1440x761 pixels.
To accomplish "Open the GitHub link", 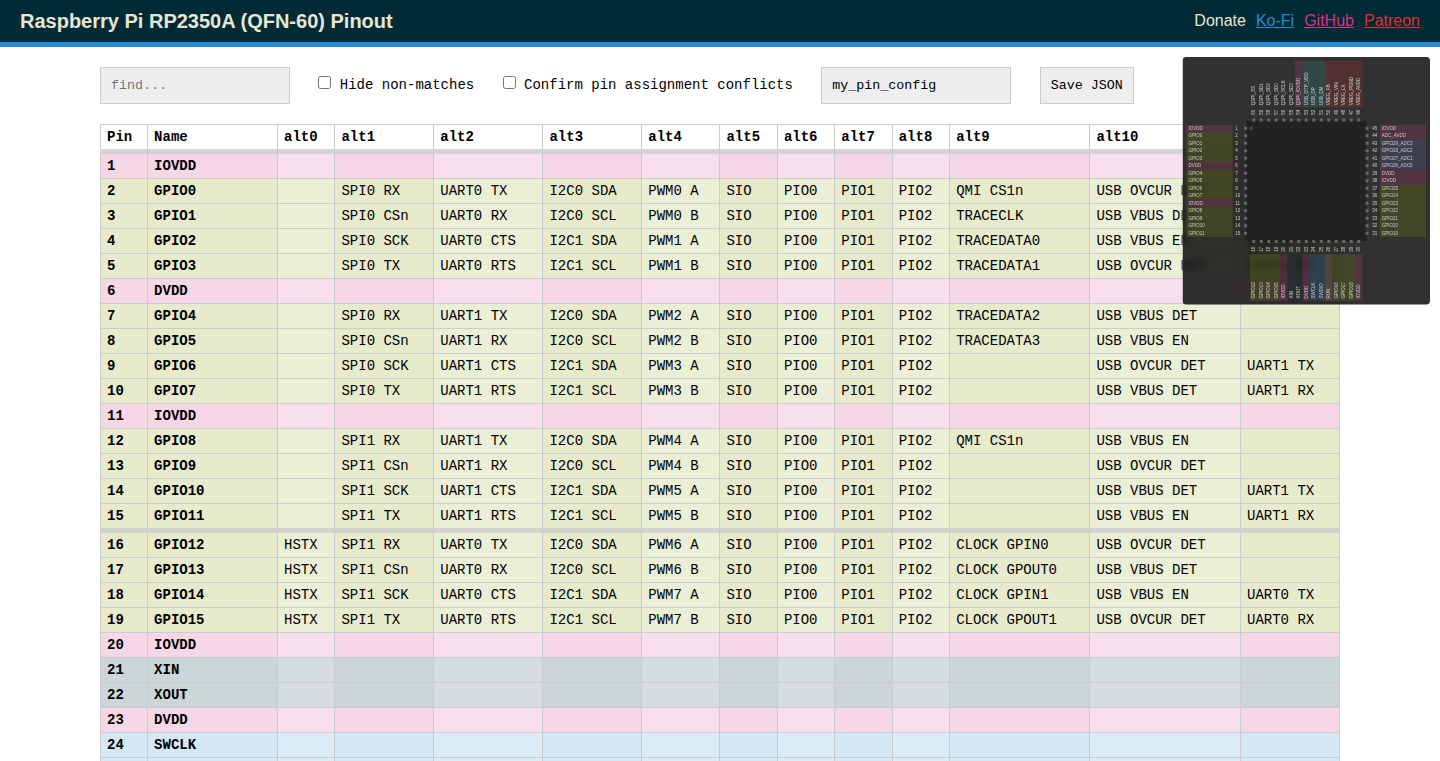I will [1329, 20].
